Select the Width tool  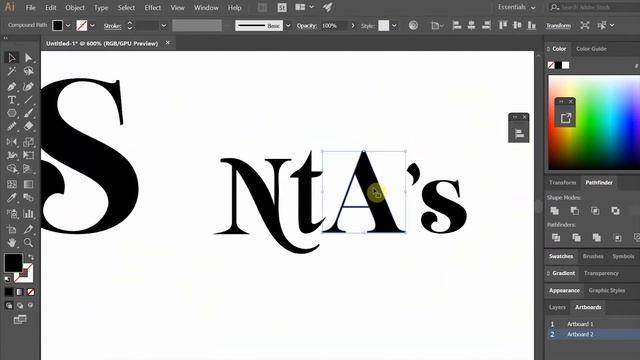(x=11, y=155)
